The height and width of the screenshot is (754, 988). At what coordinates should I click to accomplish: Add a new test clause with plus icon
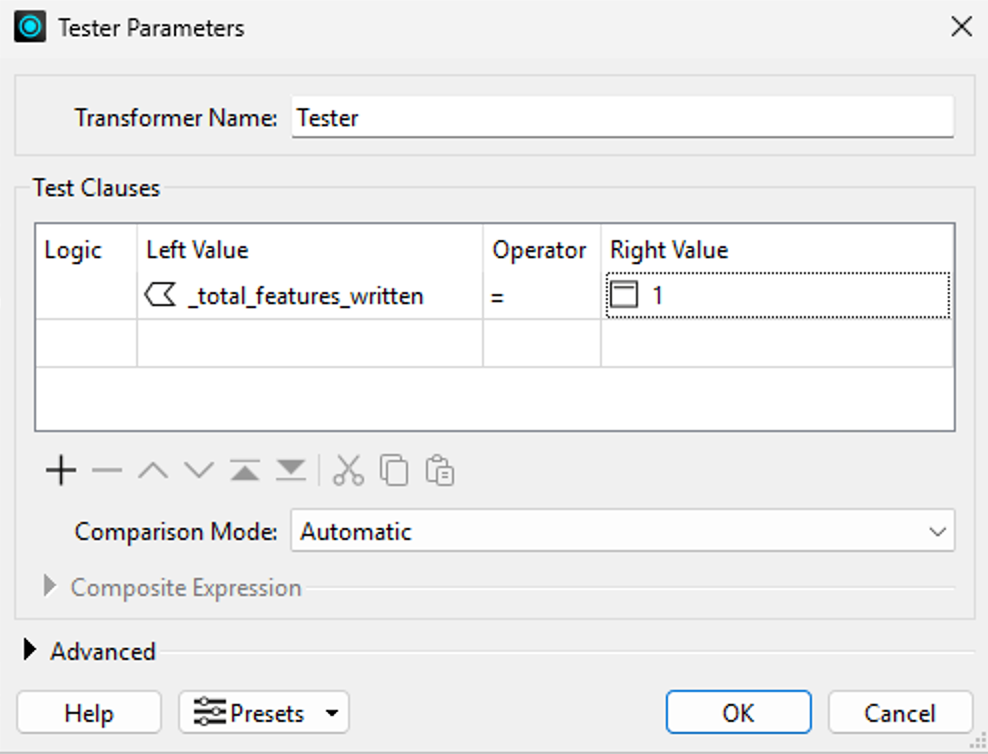[x=61, y=471]
